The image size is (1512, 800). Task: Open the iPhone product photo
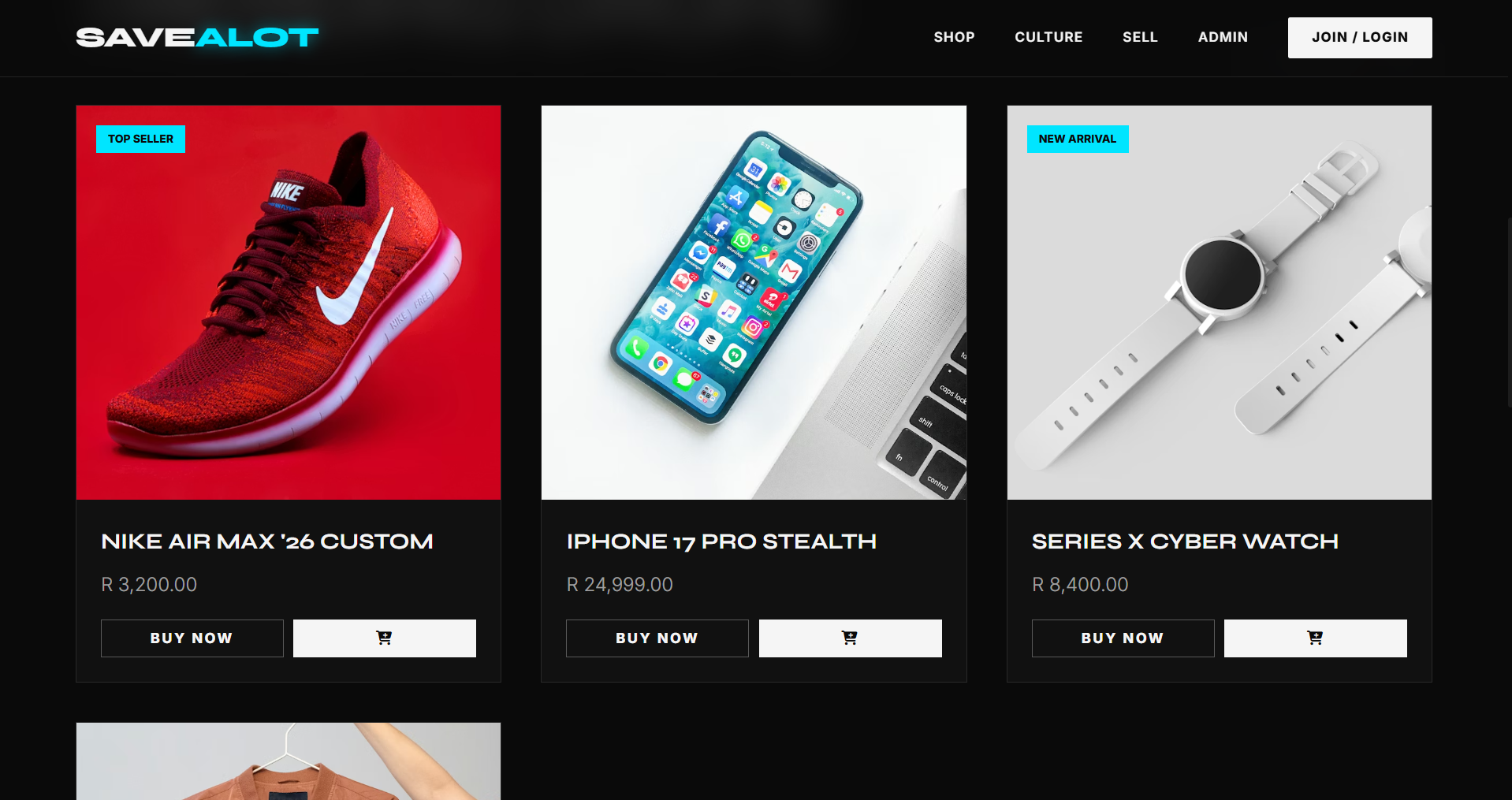click(x=754, y=303)
